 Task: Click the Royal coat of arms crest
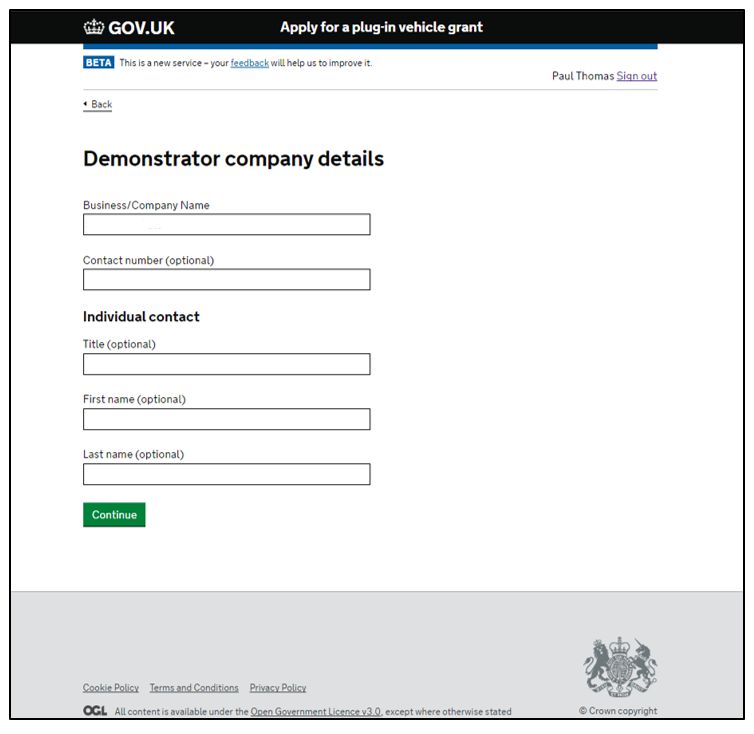click(x=620, y=667)
